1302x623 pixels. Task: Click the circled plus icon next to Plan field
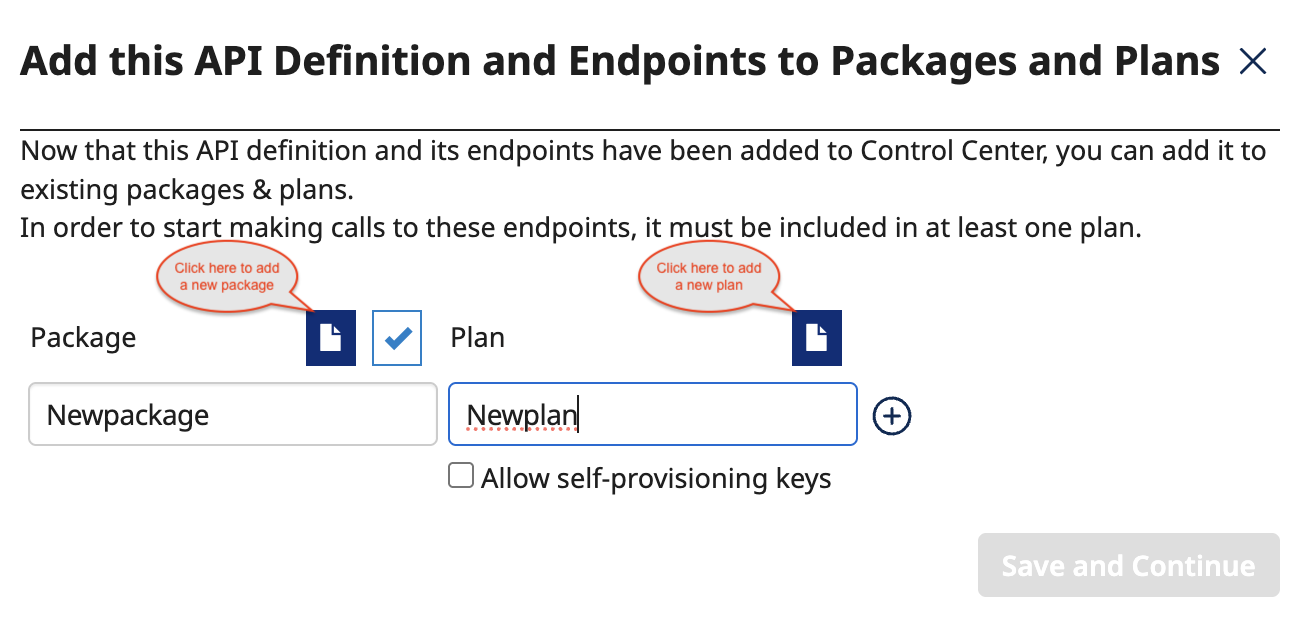892,416
